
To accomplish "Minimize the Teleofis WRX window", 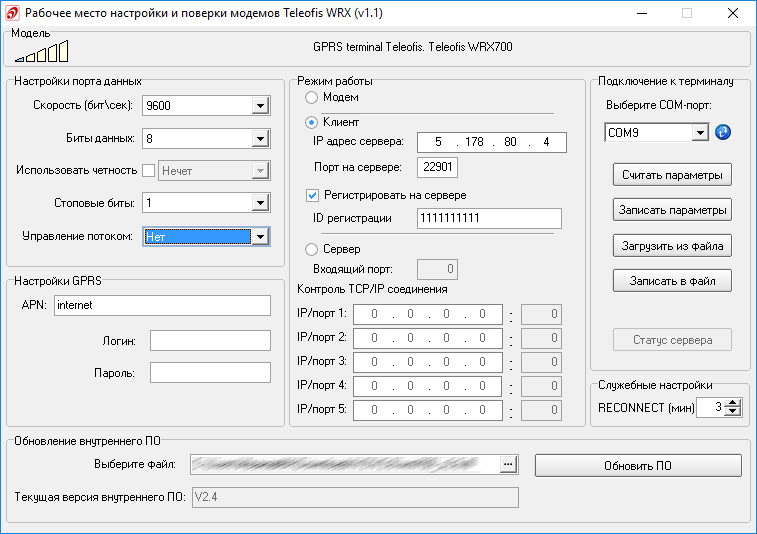I will pos(642,14).
